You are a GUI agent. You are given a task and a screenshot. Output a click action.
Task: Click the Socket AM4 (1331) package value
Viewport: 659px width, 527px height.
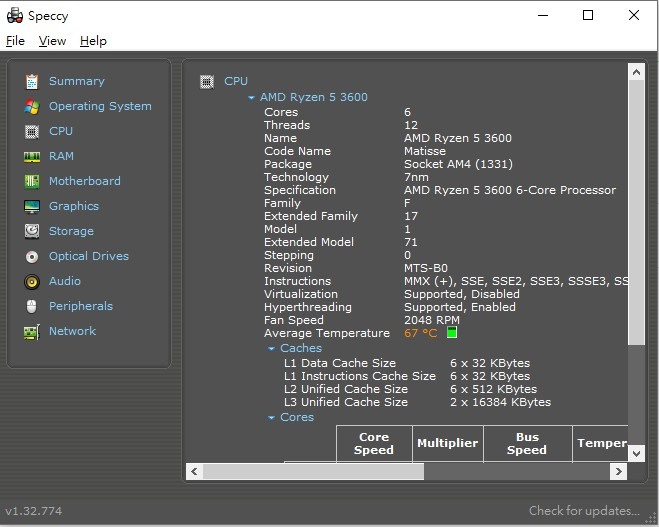point(458,164)
